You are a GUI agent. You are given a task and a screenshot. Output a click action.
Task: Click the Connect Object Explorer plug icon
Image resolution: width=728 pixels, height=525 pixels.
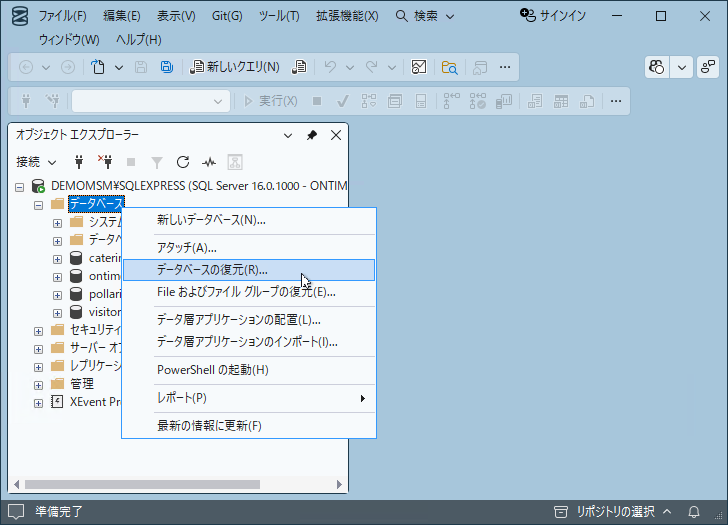click(x=79, y=161)
